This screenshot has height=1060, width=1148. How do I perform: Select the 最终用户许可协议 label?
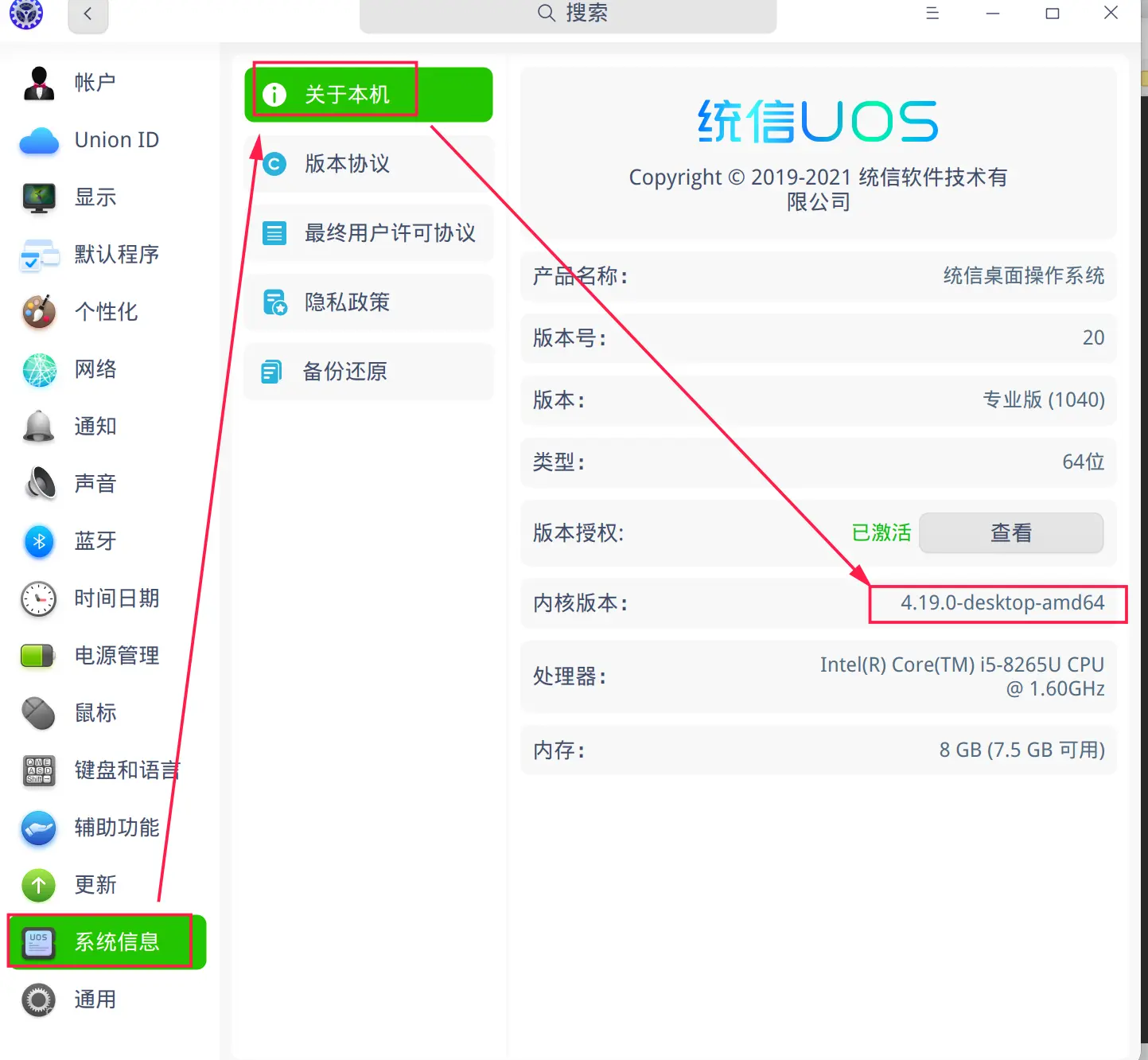pos(390,233)
